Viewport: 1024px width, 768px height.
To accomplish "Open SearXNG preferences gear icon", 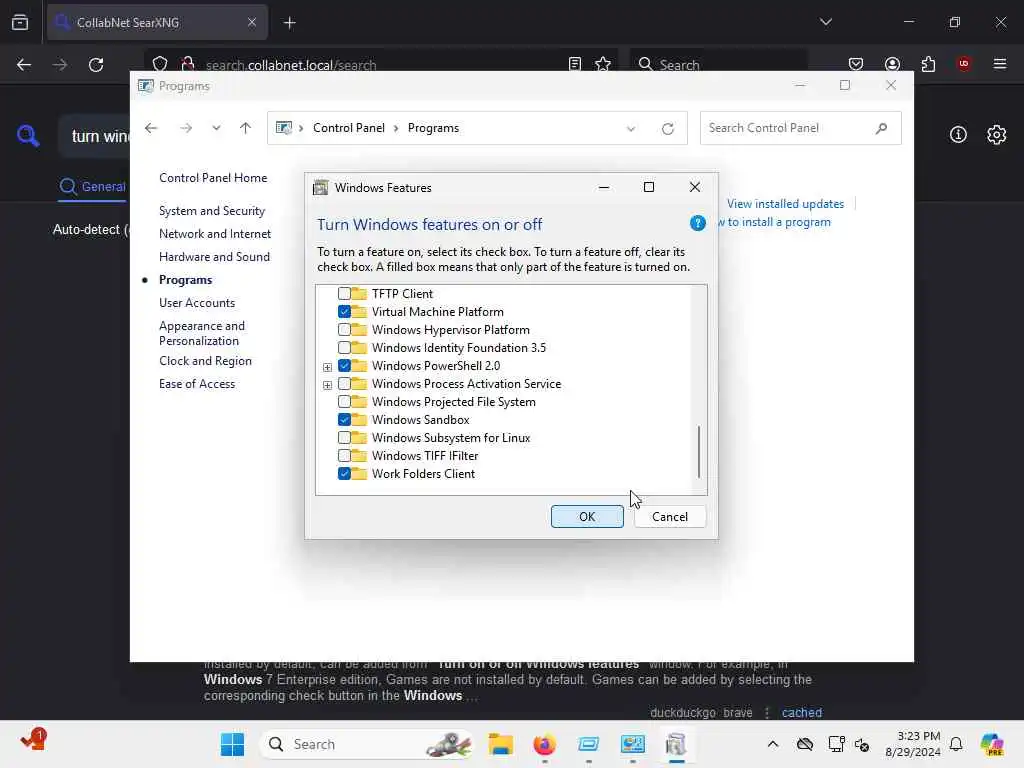I will [997, 135].
